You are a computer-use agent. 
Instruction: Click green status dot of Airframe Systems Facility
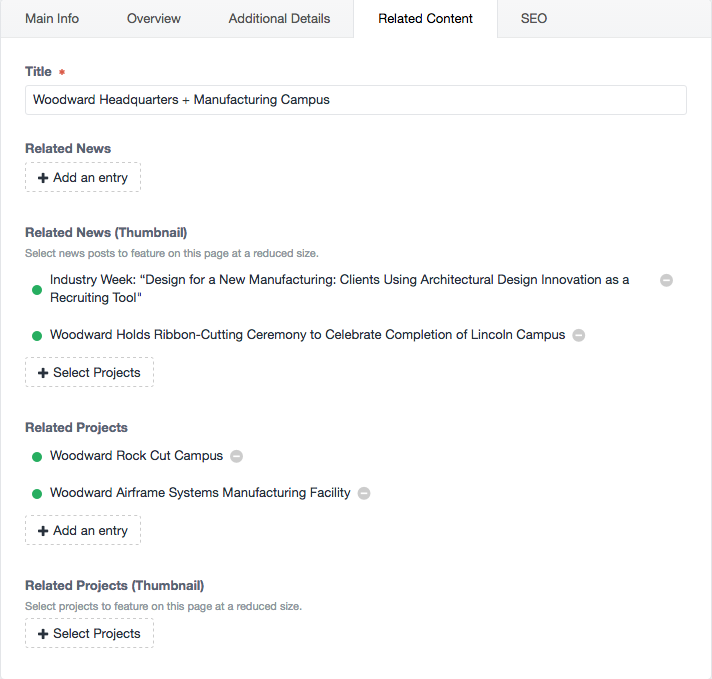click(x=37, y=494)
